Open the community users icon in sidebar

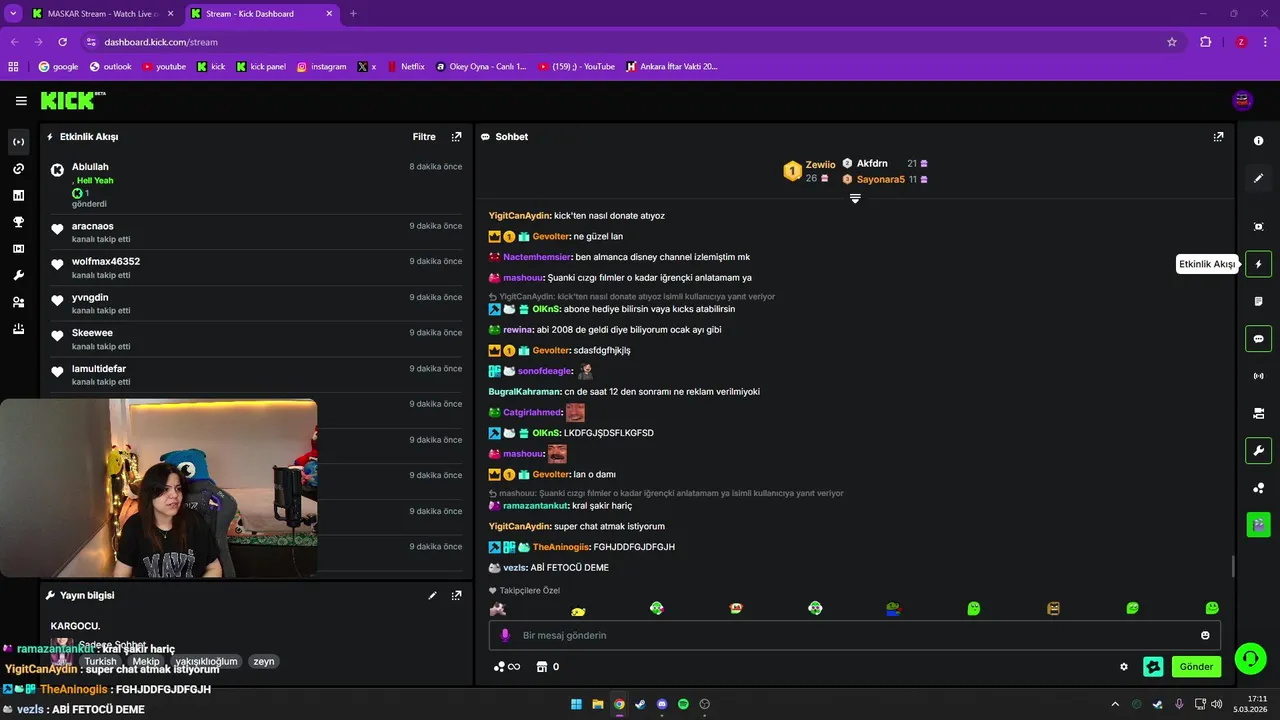click(x=18, y=302)
